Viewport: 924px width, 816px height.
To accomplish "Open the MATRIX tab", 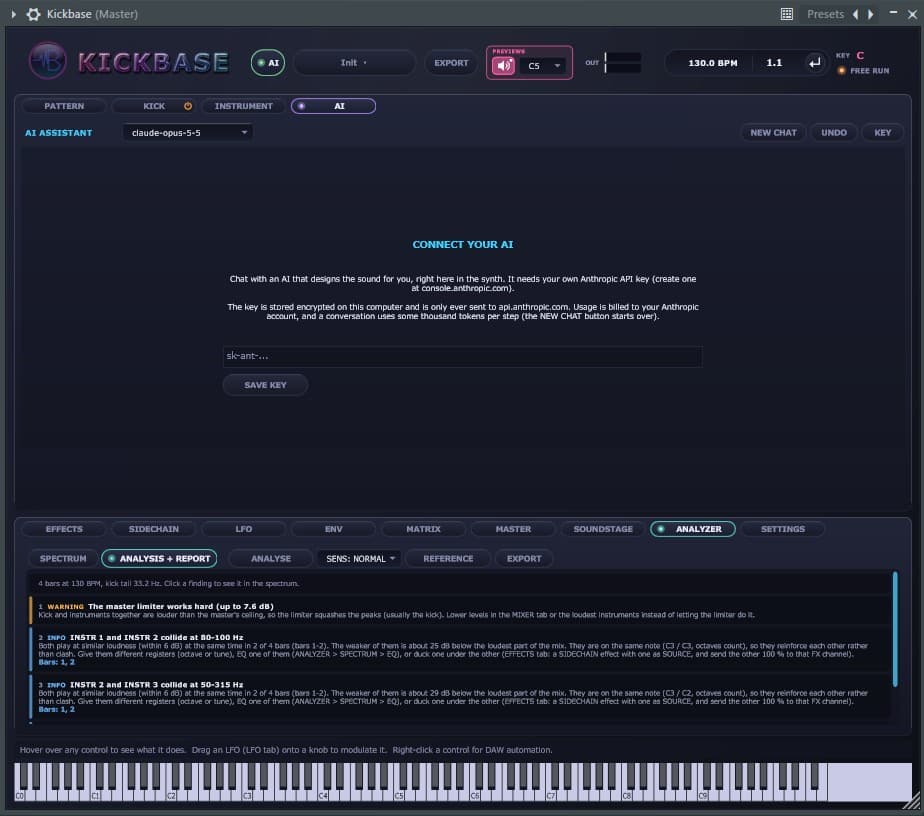I will pyautogui.click(x=423, y=529).
